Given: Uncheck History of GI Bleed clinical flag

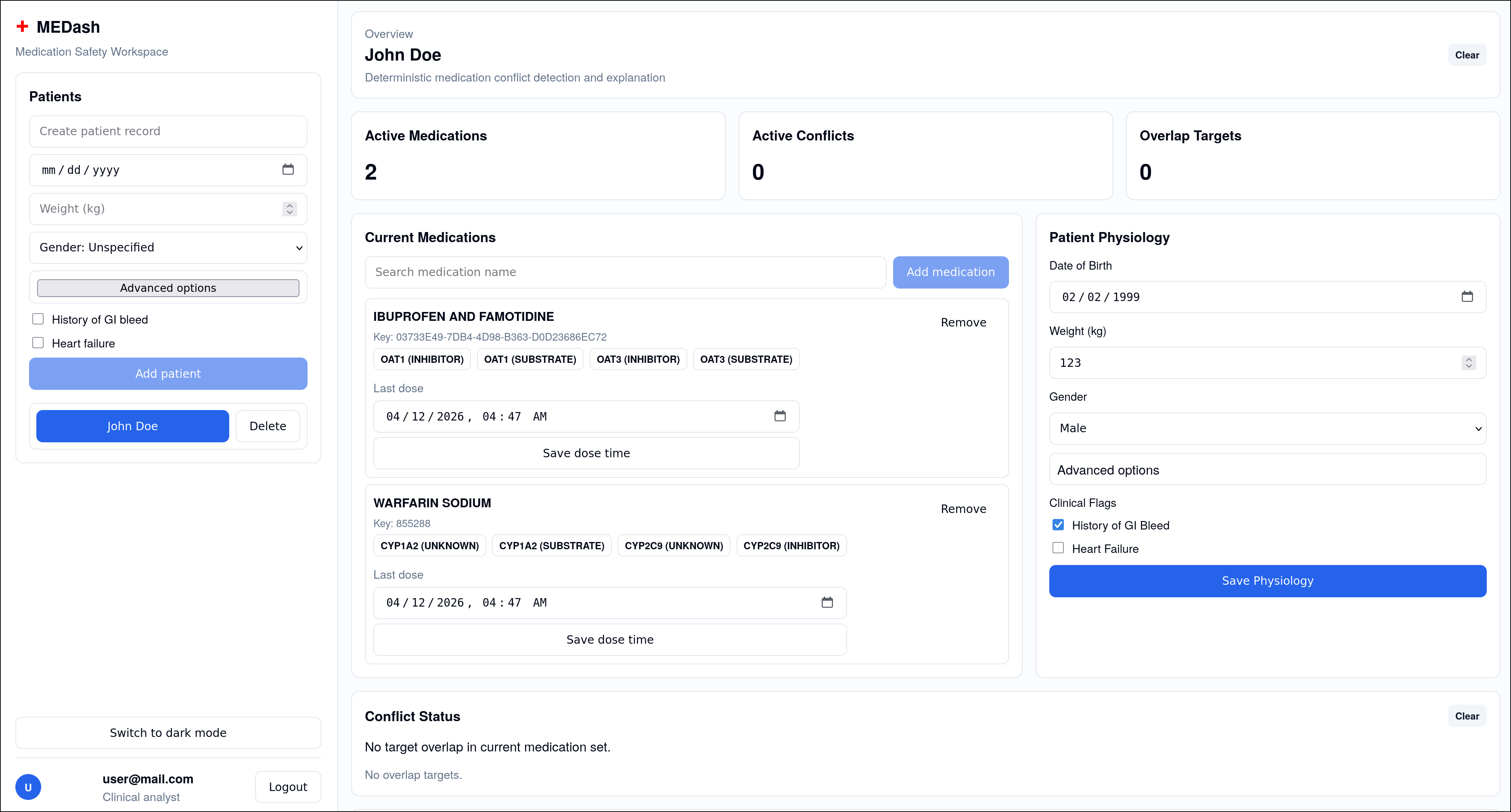Looking at the screenshot, I should [1058, 525].
